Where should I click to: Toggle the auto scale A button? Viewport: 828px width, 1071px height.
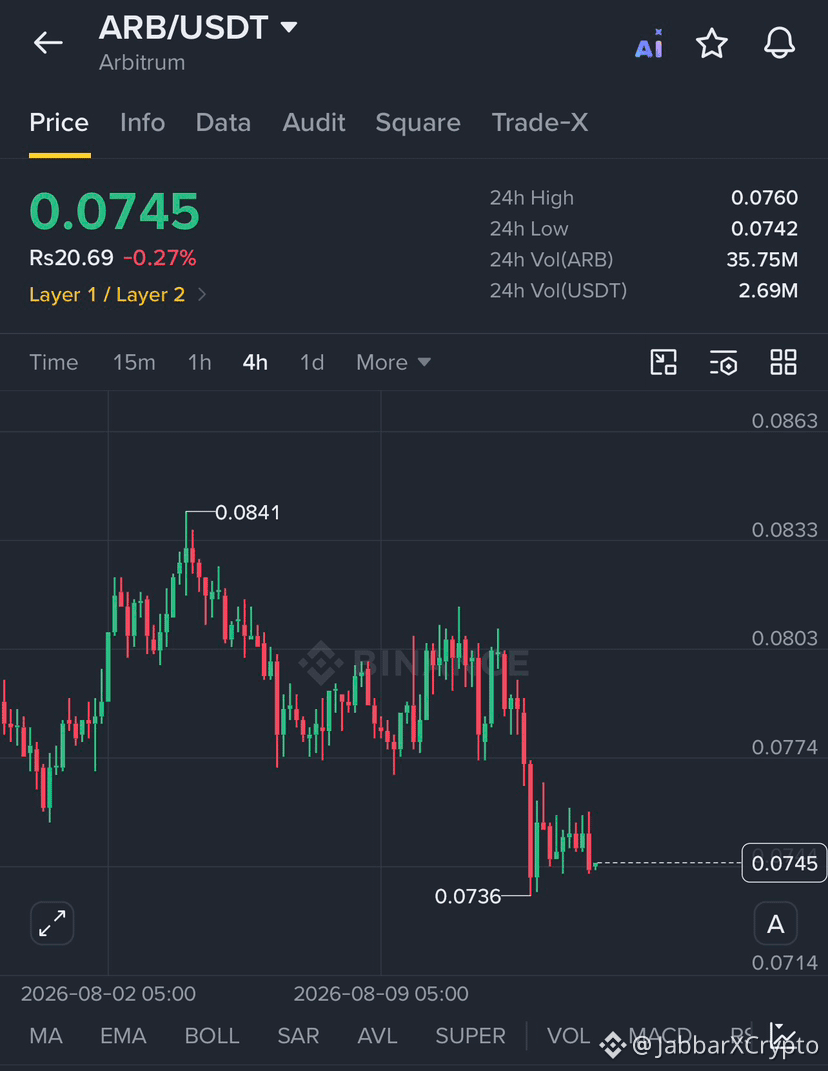click(x=775, y=923)
